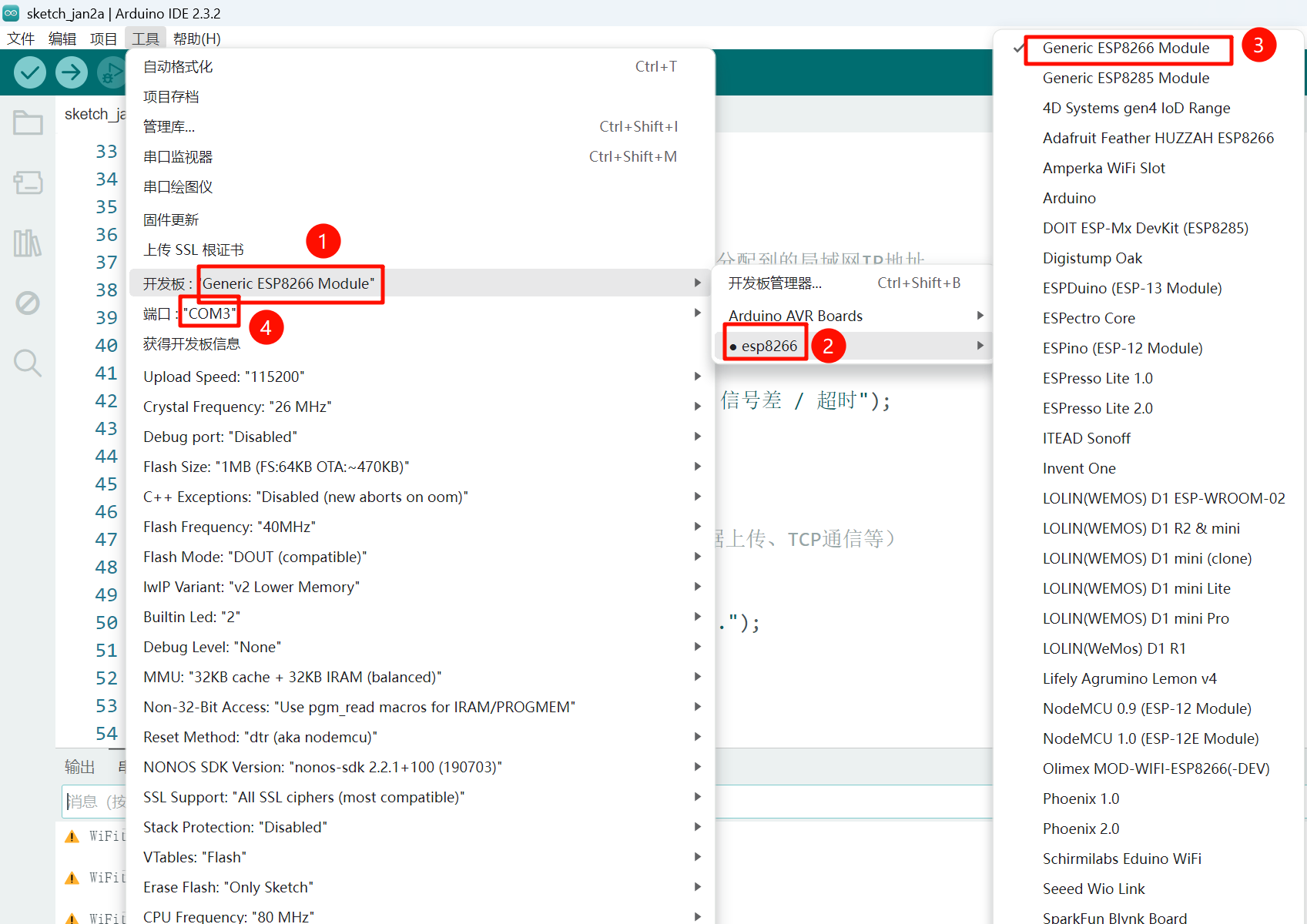1307x924 pixels.
Task: Click line number 45 in the editor gutter
Action: click(x=106, y=484)
